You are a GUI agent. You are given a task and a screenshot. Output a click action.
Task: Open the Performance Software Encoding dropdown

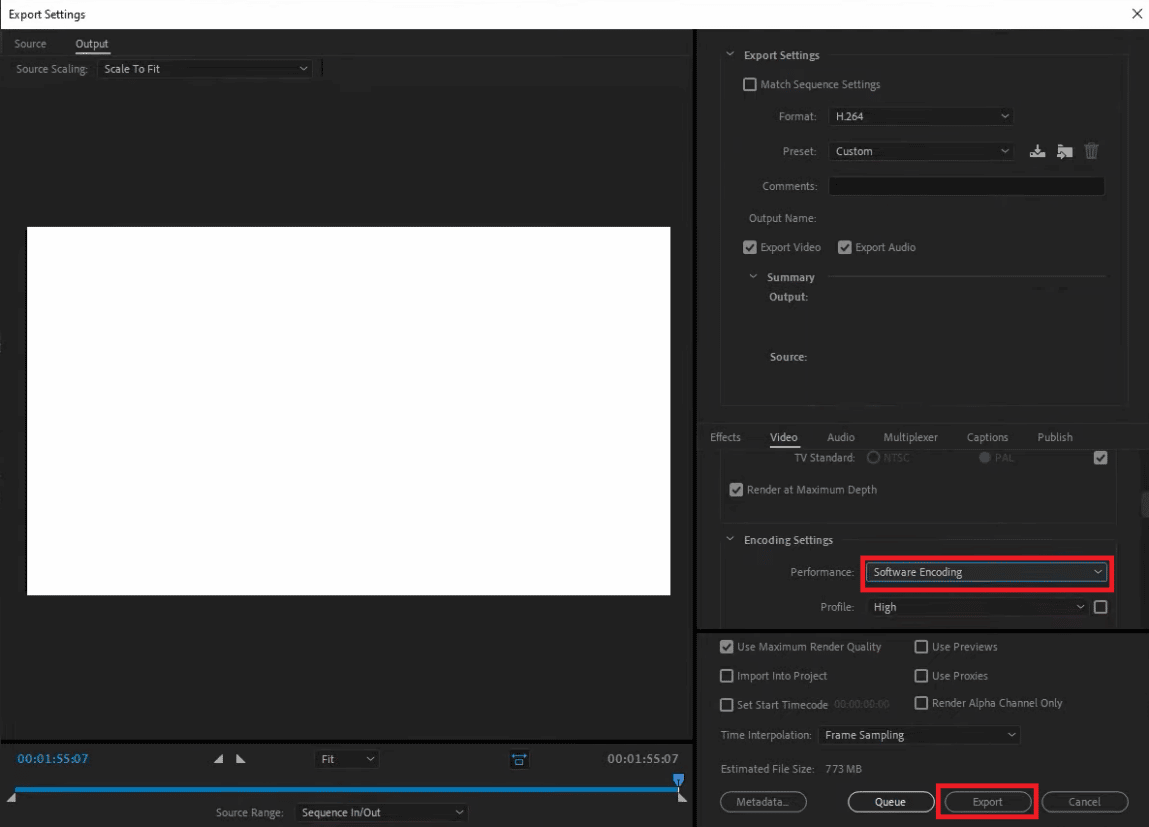(986, 572)
